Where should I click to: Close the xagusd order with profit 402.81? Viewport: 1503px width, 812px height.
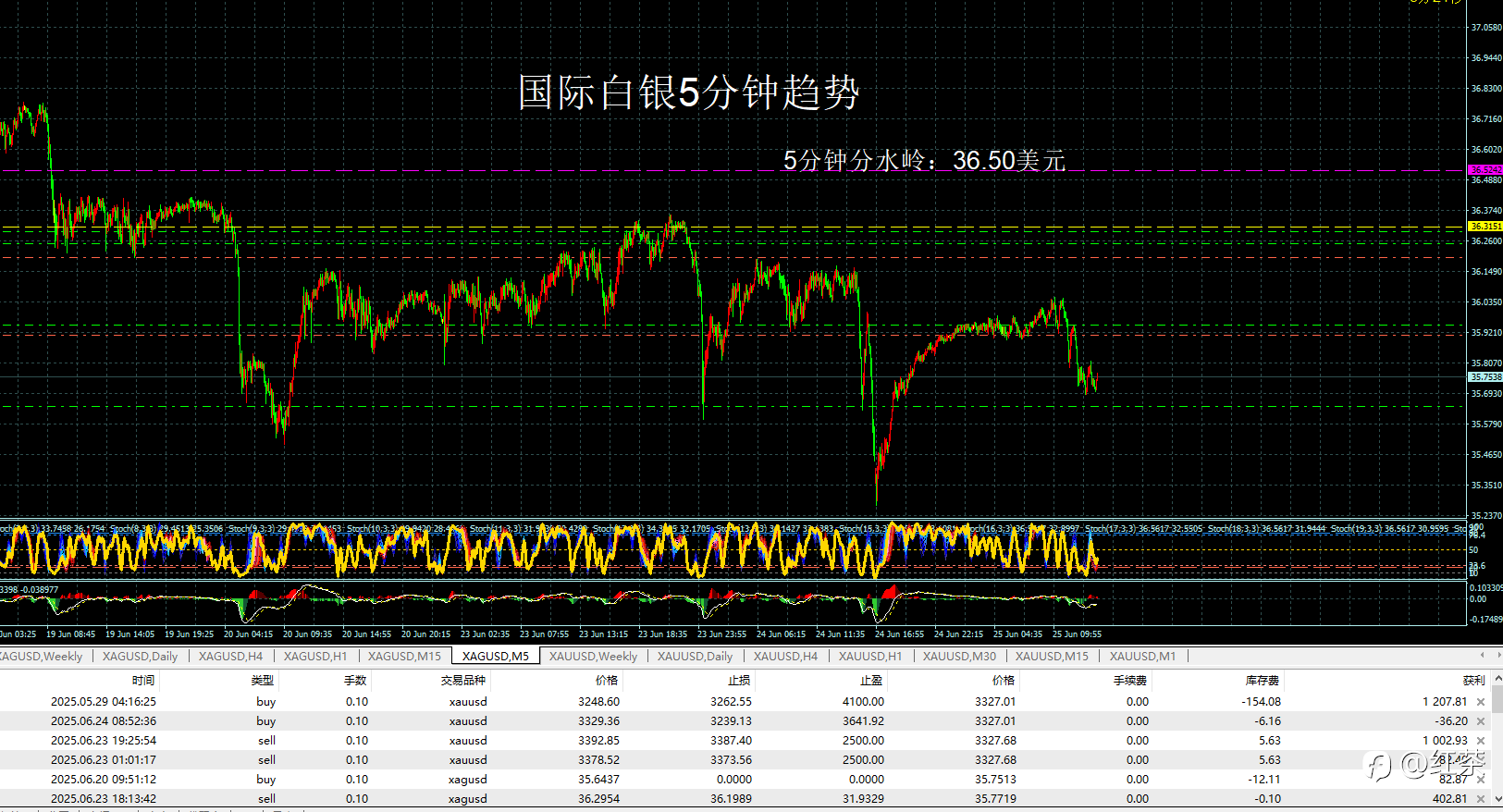(x=1481, y=799)
